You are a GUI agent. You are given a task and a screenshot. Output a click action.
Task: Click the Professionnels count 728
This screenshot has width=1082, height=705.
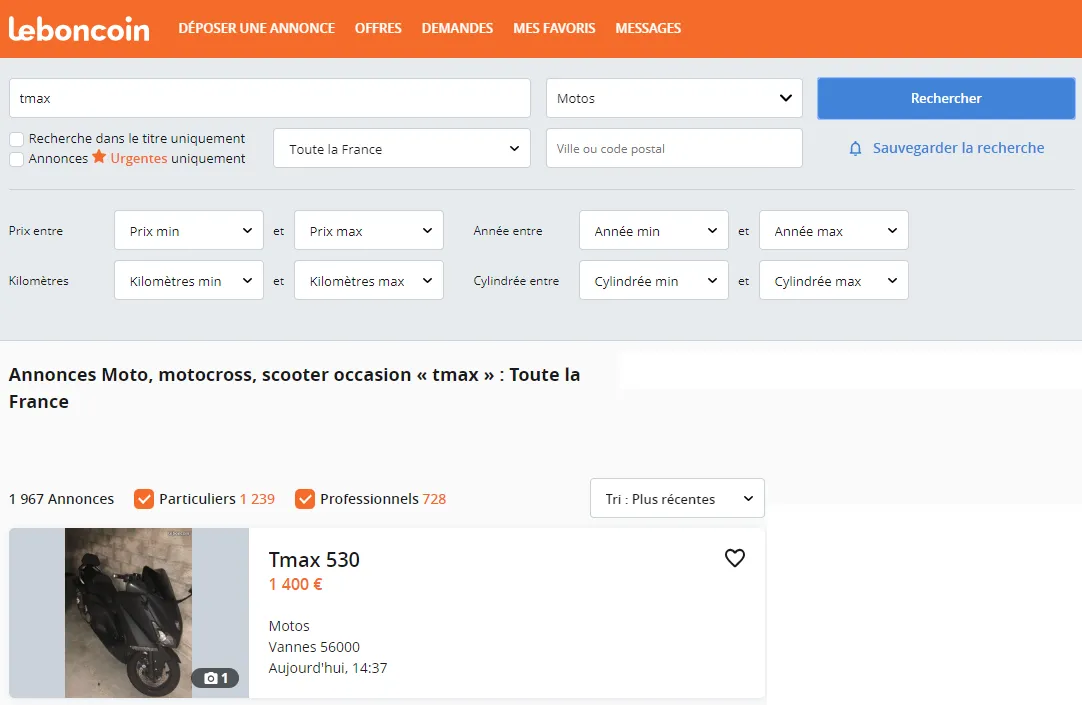point(434,499)
